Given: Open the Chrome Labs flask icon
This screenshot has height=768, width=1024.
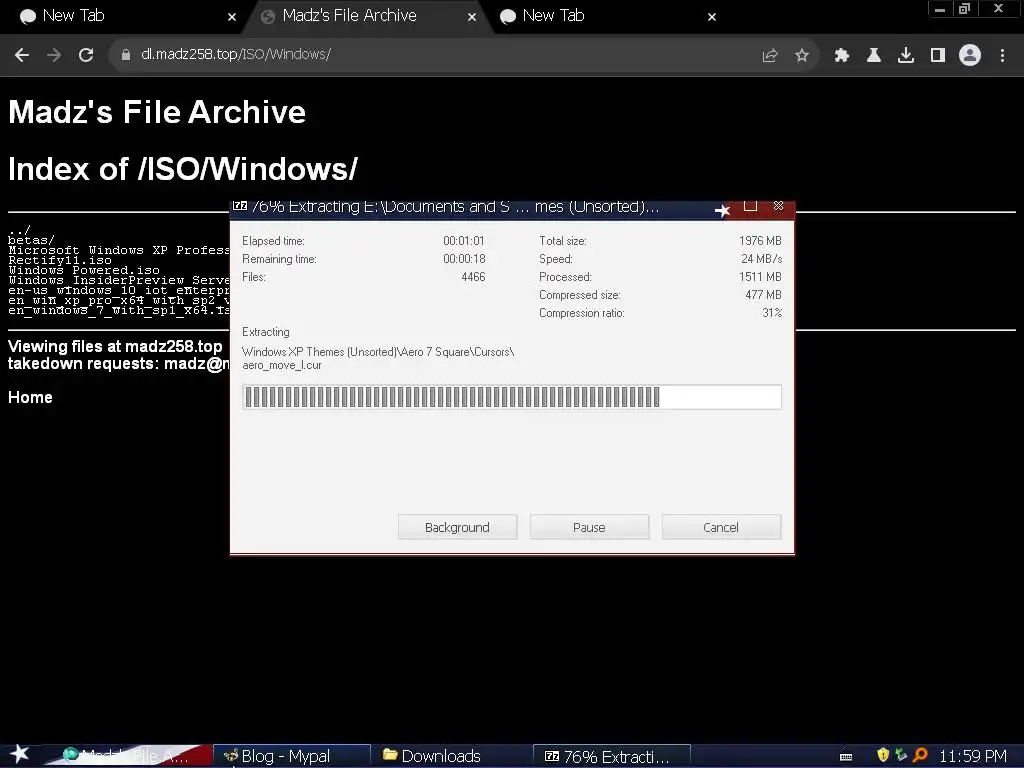Looking at the screenshot, I should 874,56.
